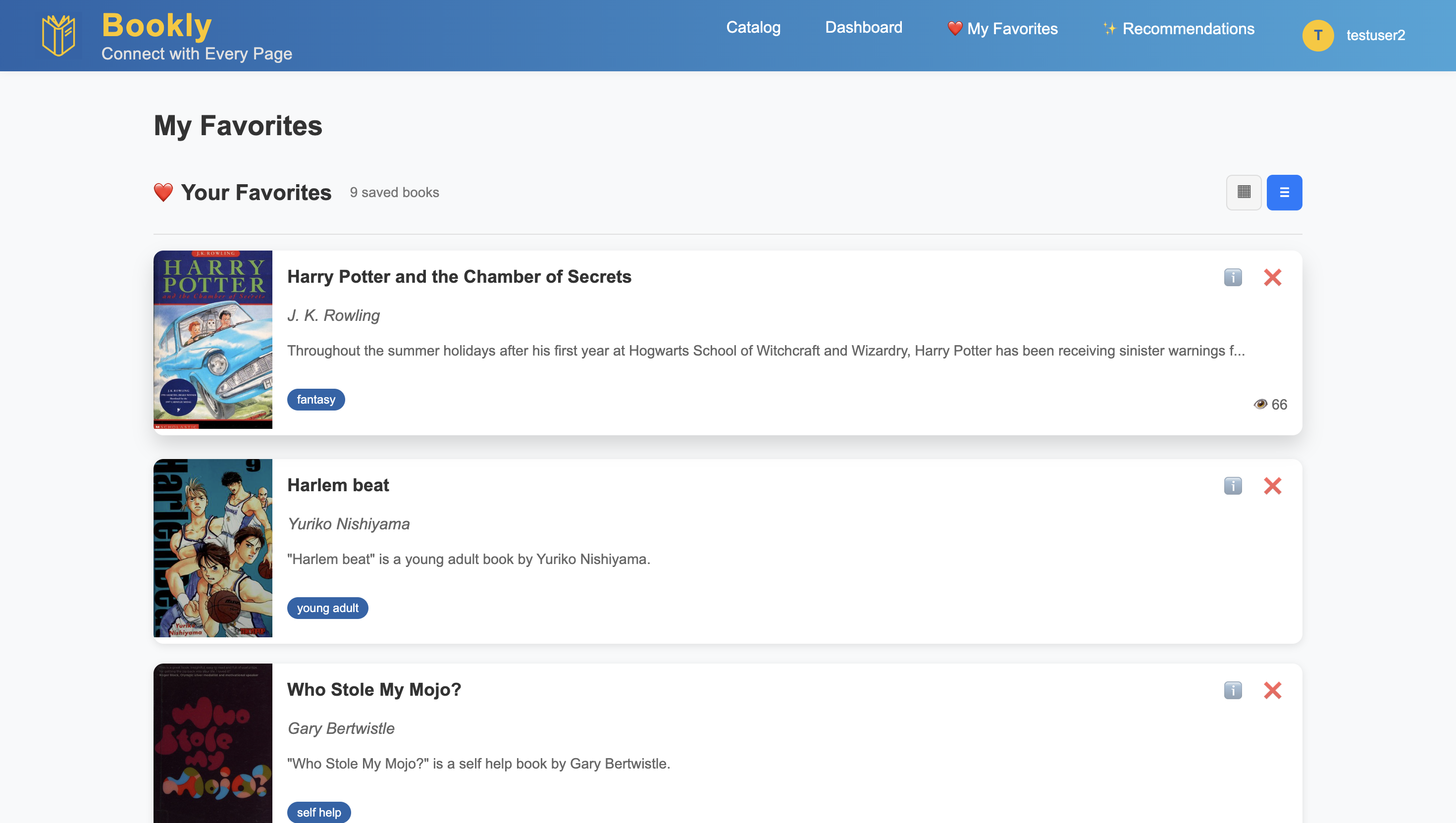Open the testuser2 account menu

pyautogui.click(x=1375, y=36)
